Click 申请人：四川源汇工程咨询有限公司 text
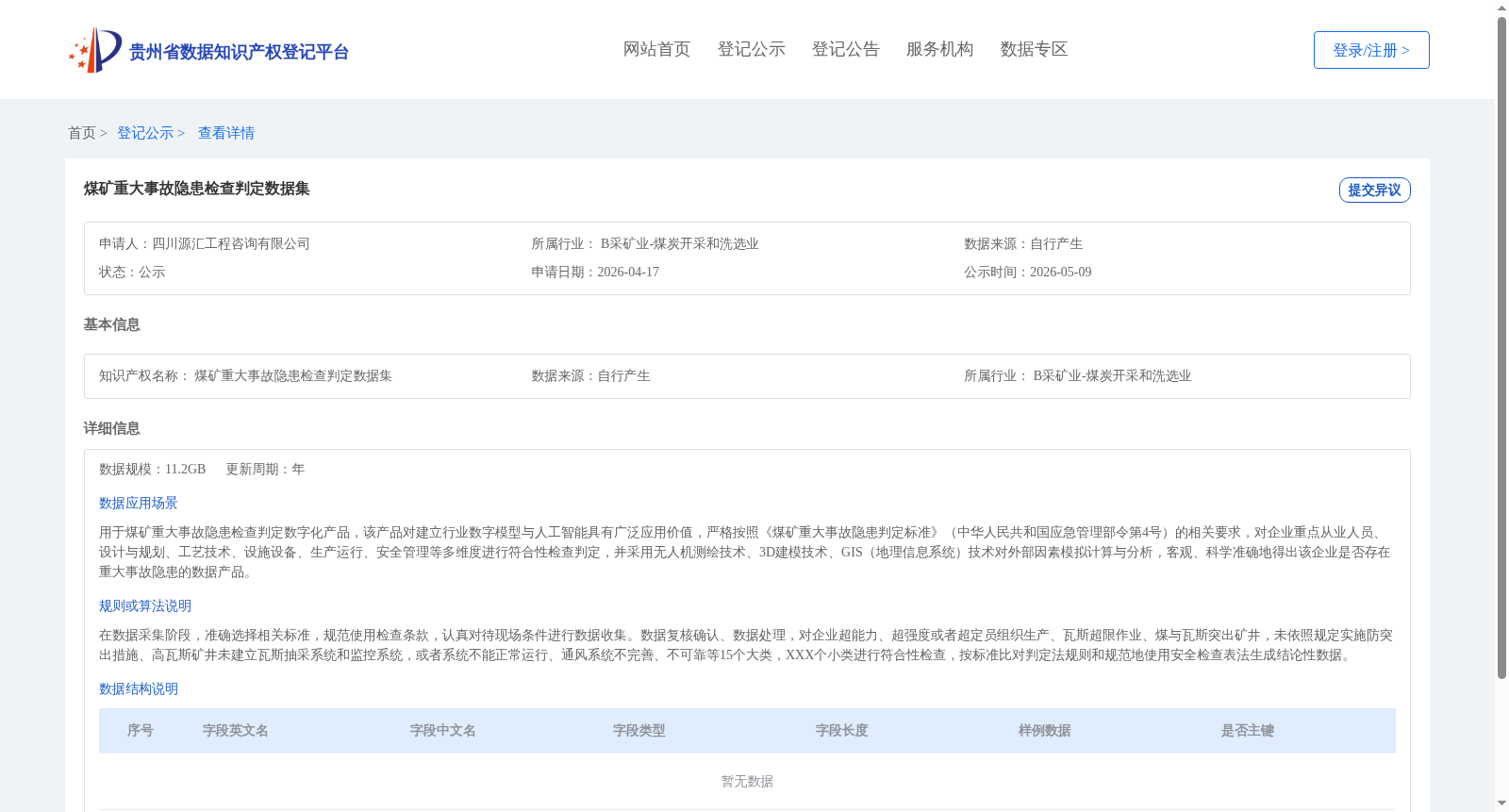Screen dimensions: 1509x812 205,243
